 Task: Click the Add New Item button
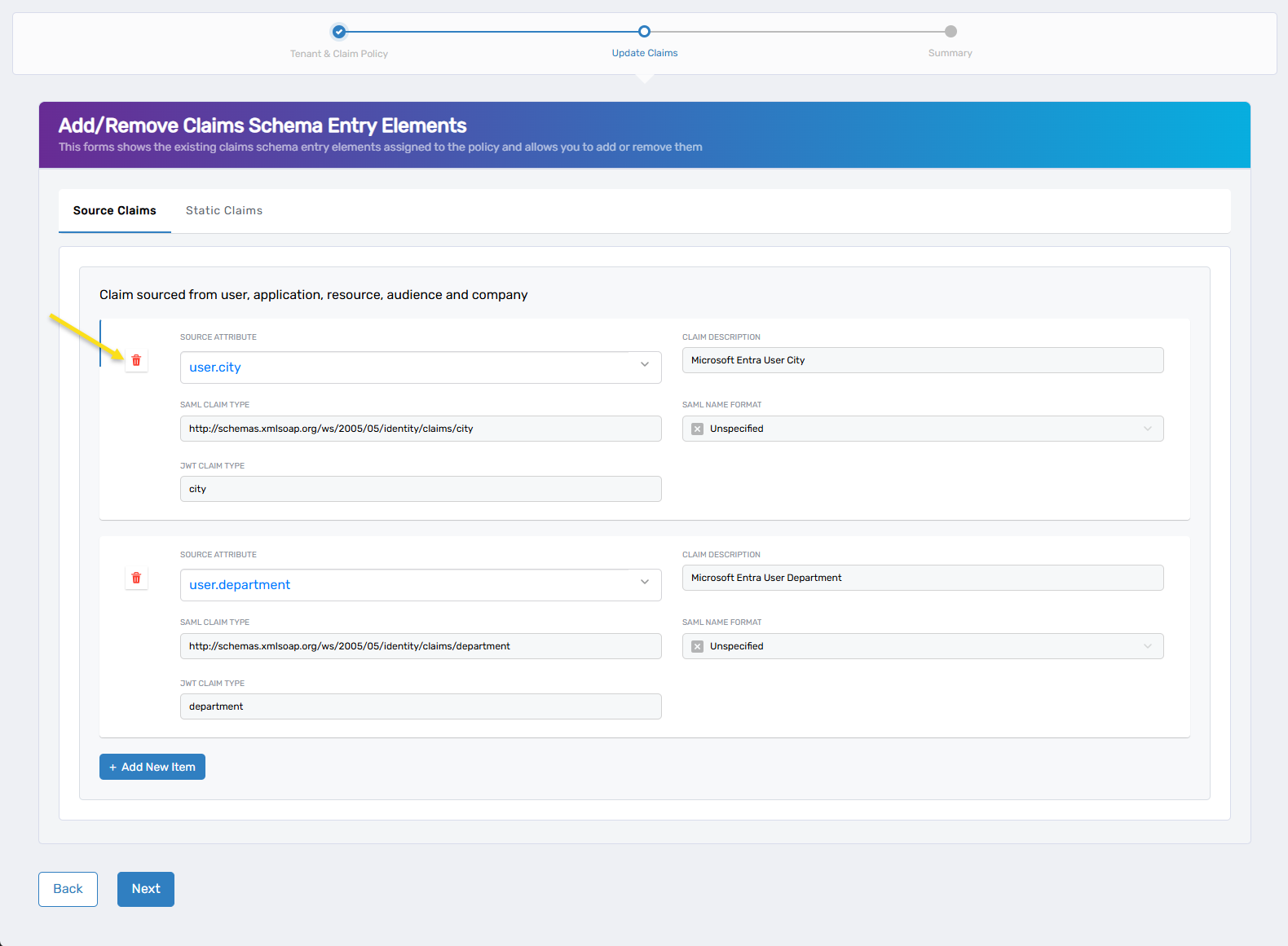click(x=152, y=767)
